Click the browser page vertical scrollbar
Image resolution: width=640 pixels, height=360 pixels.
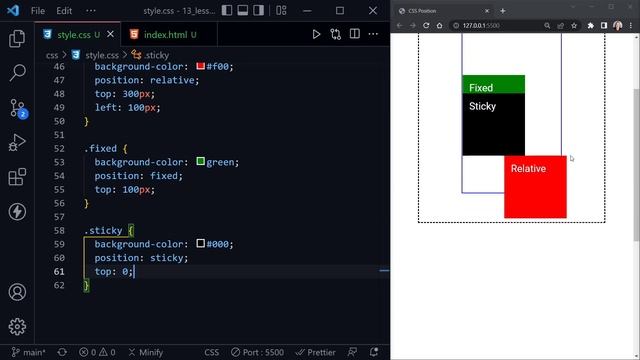[636, 164]
